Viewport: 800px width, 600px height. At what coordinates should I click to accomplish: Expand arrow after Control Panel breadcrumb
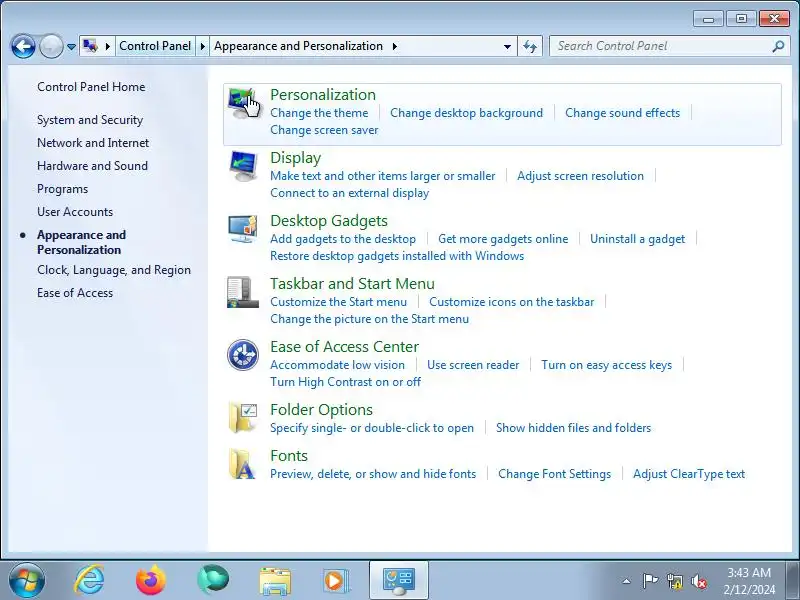[203, 46]
